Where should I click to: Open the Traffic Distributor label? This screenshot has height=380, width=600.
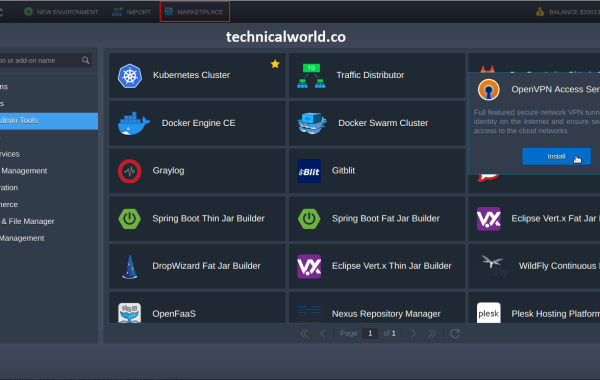(x=370, y=75)
